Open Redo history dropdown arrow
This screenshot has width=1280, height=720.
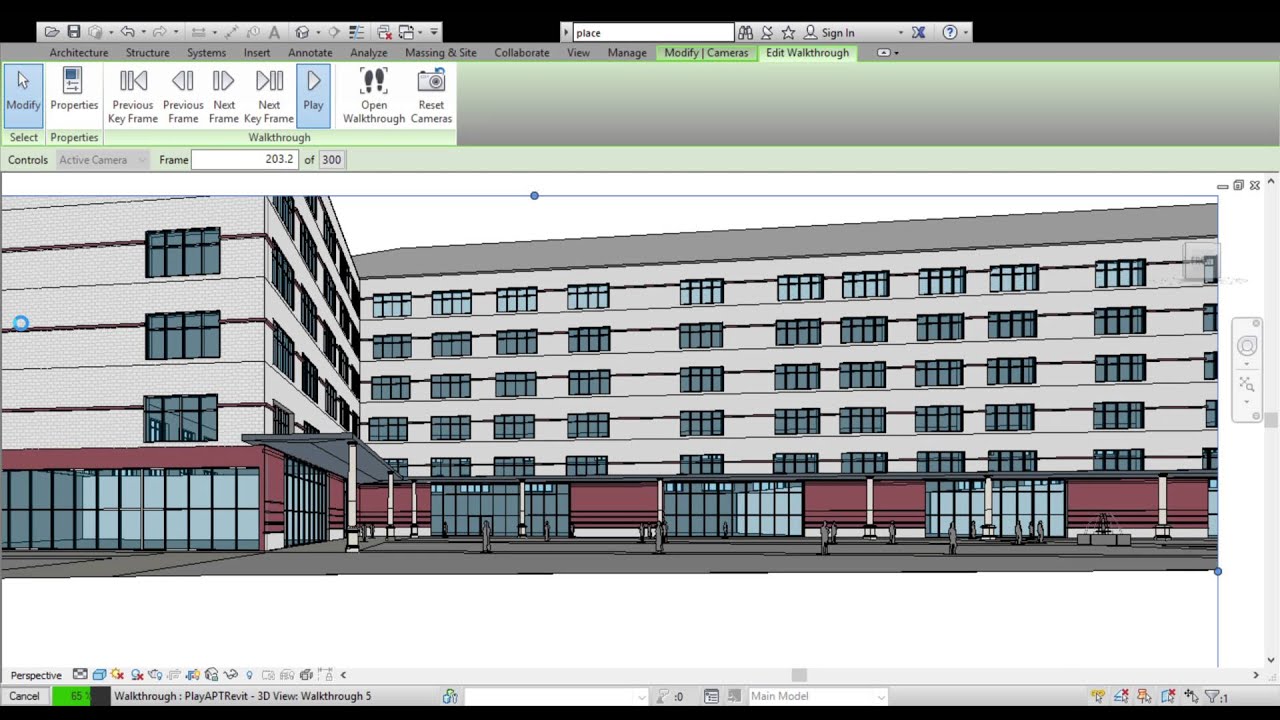[x=175, y=33]
